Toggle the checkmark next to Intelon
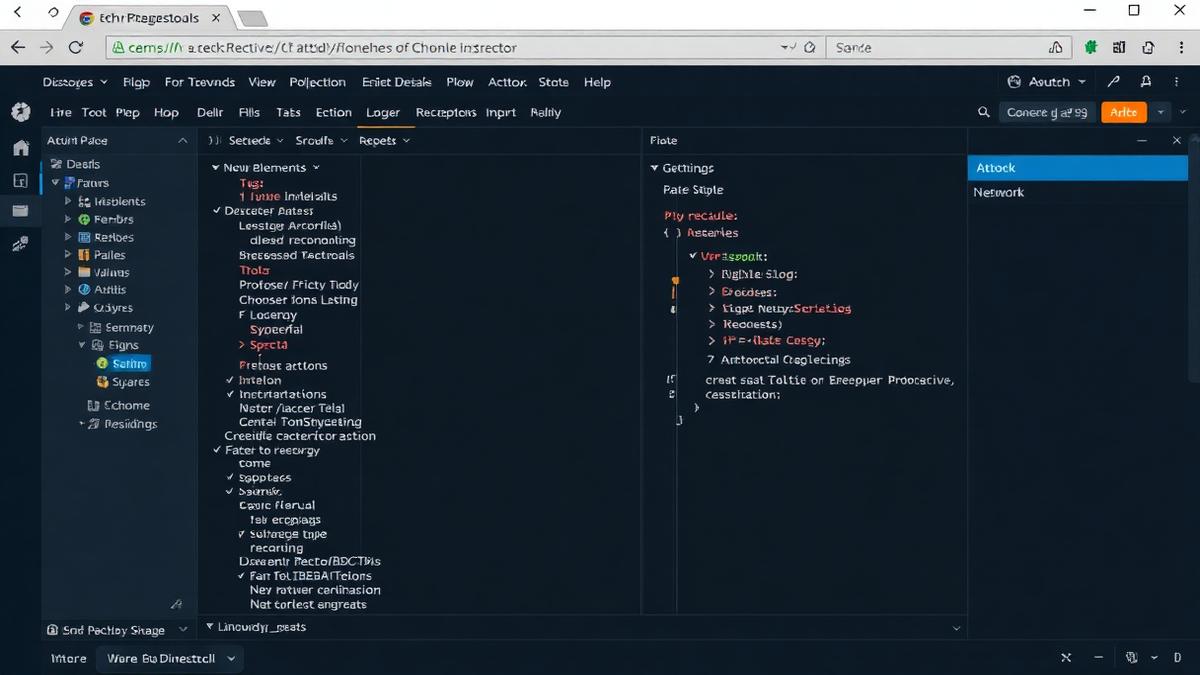Viewport: 1200px width, 675px height. (x=229, y=380)
